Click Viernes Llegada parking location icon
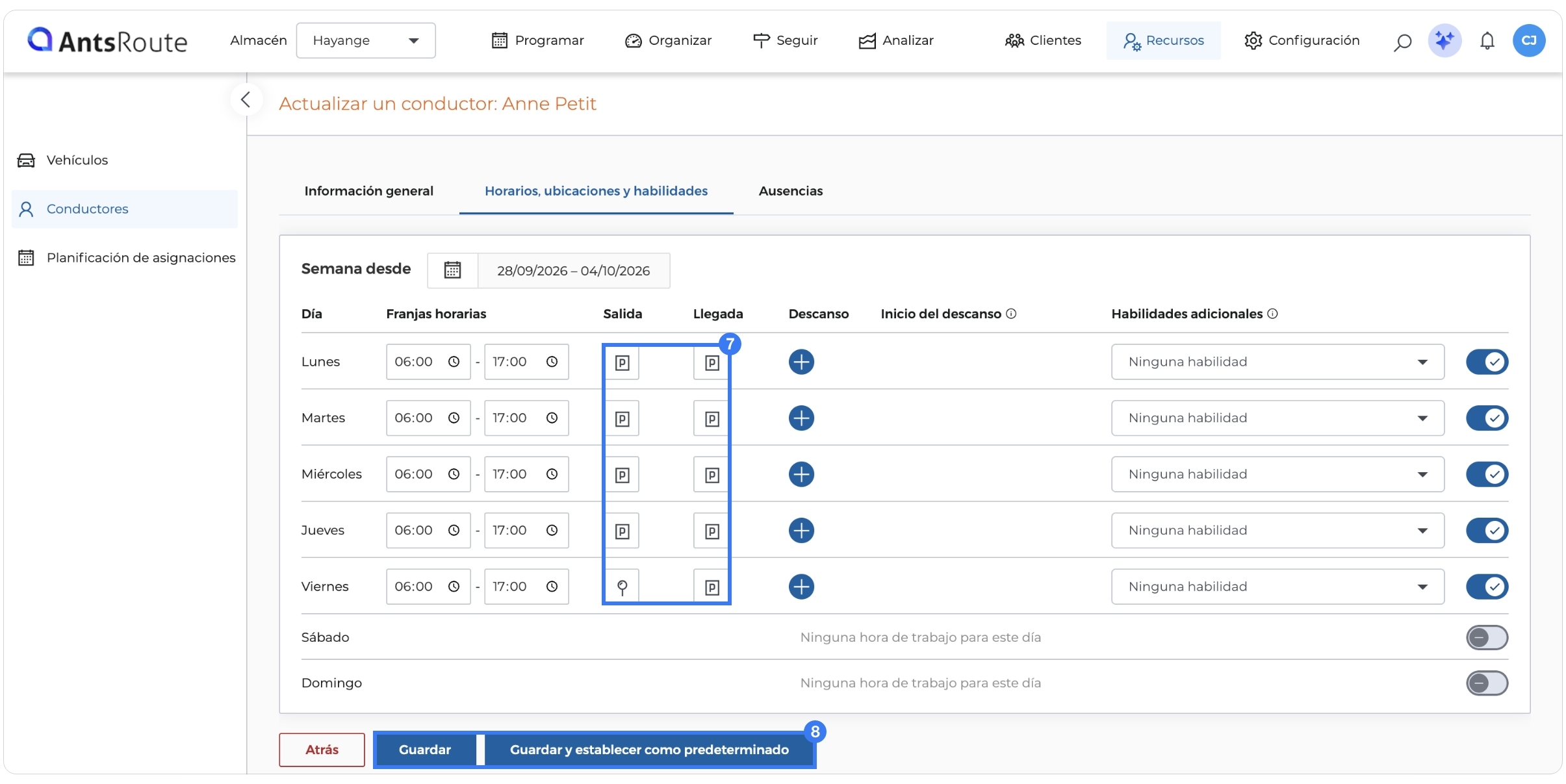 [712, 587]
